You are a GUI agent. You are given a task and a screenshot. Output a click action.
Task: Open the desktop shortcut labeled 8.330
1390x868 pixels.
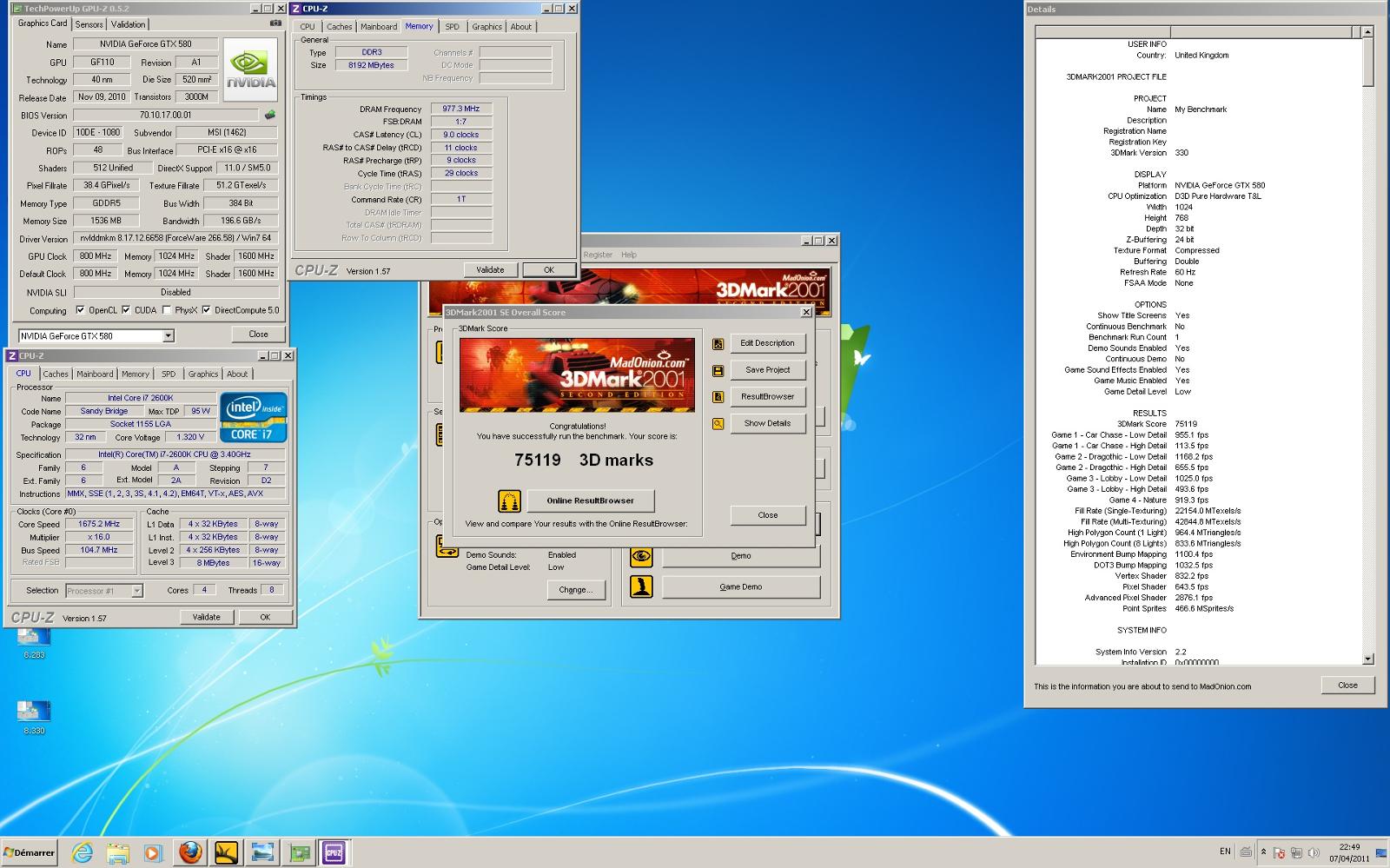pyautogui.click(x=34, y=717)
